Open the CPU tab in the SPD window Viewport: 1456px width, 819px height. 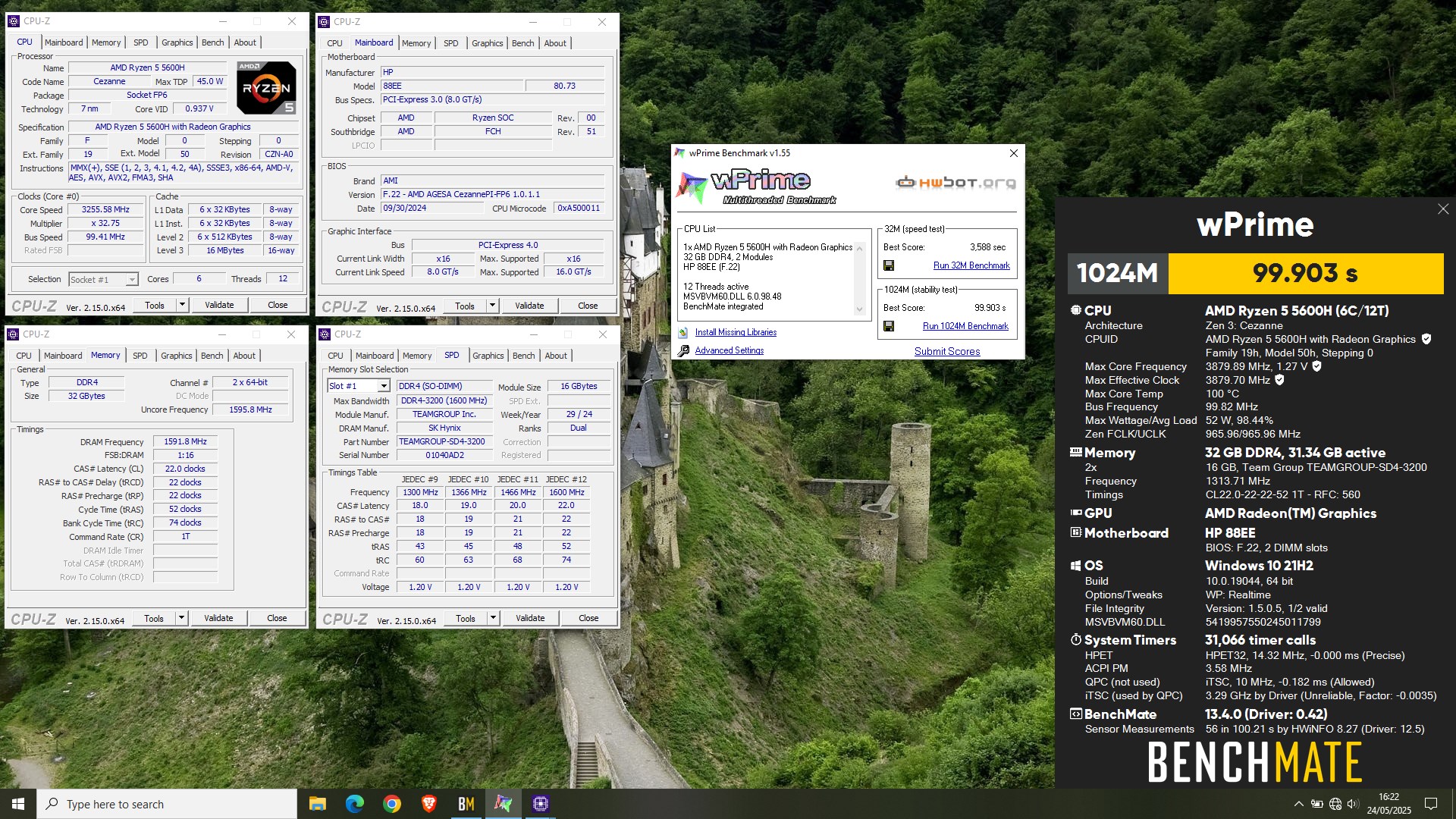click(336, 356)
